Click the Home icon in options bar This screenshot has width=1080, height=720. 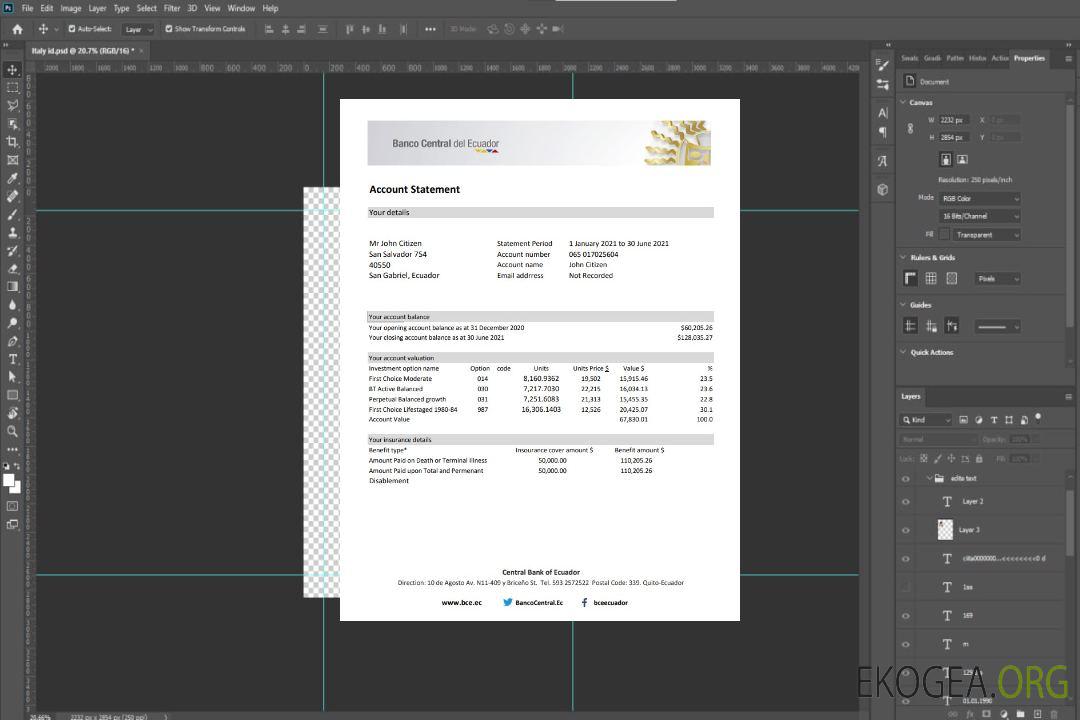17,29
